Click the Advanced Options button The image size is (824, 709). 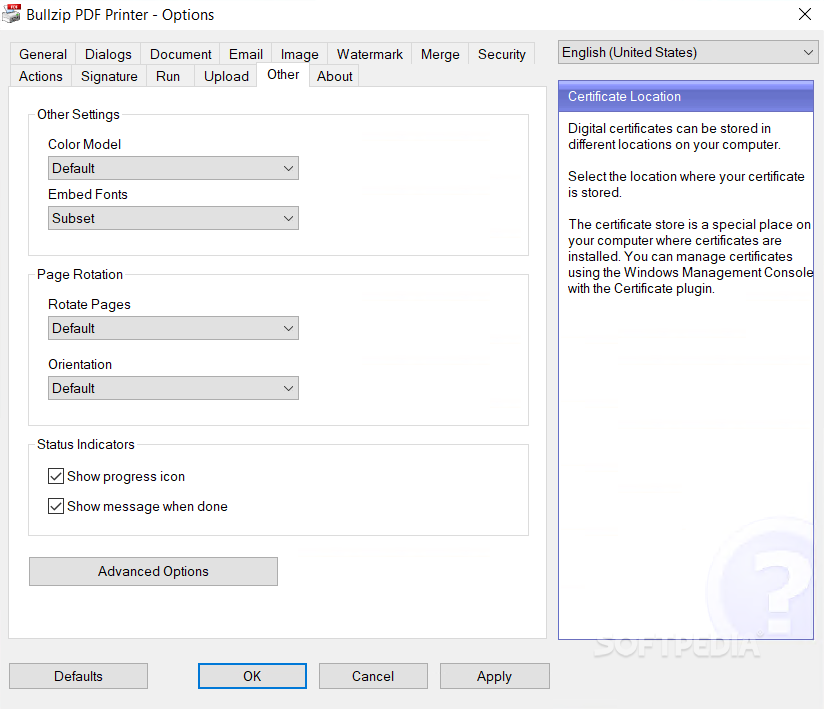pyautogui.click(x=153, y=571)
